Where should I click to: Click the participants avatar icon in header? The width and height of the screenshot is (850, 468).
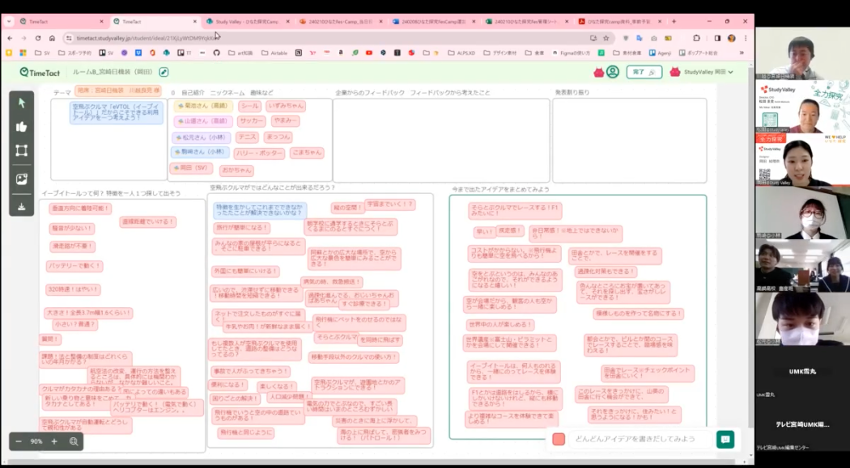click(612, 72)
